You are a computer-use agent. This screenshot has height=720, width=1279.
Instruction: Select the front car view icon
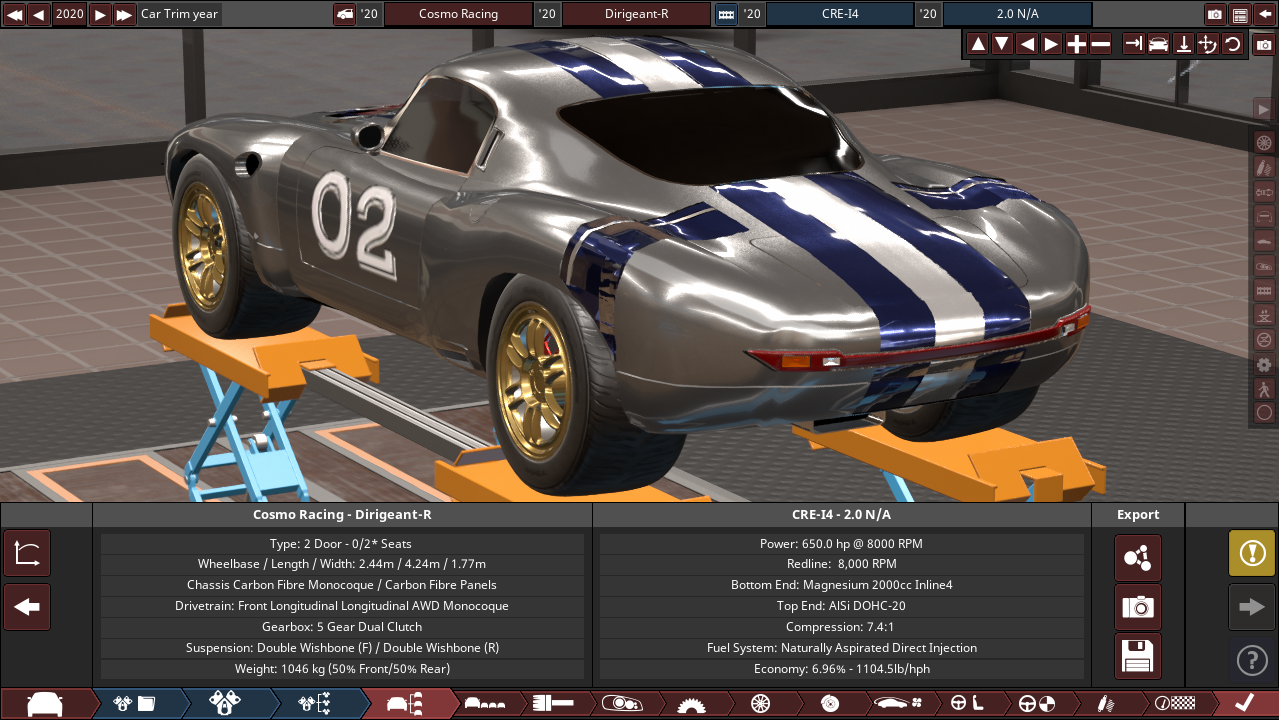click(1158, 44)
